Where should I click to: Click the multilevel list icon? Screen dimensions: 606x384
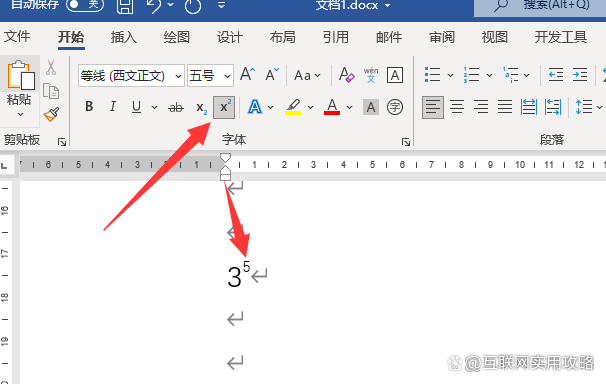pyautogui.click(x=511, y=75)
